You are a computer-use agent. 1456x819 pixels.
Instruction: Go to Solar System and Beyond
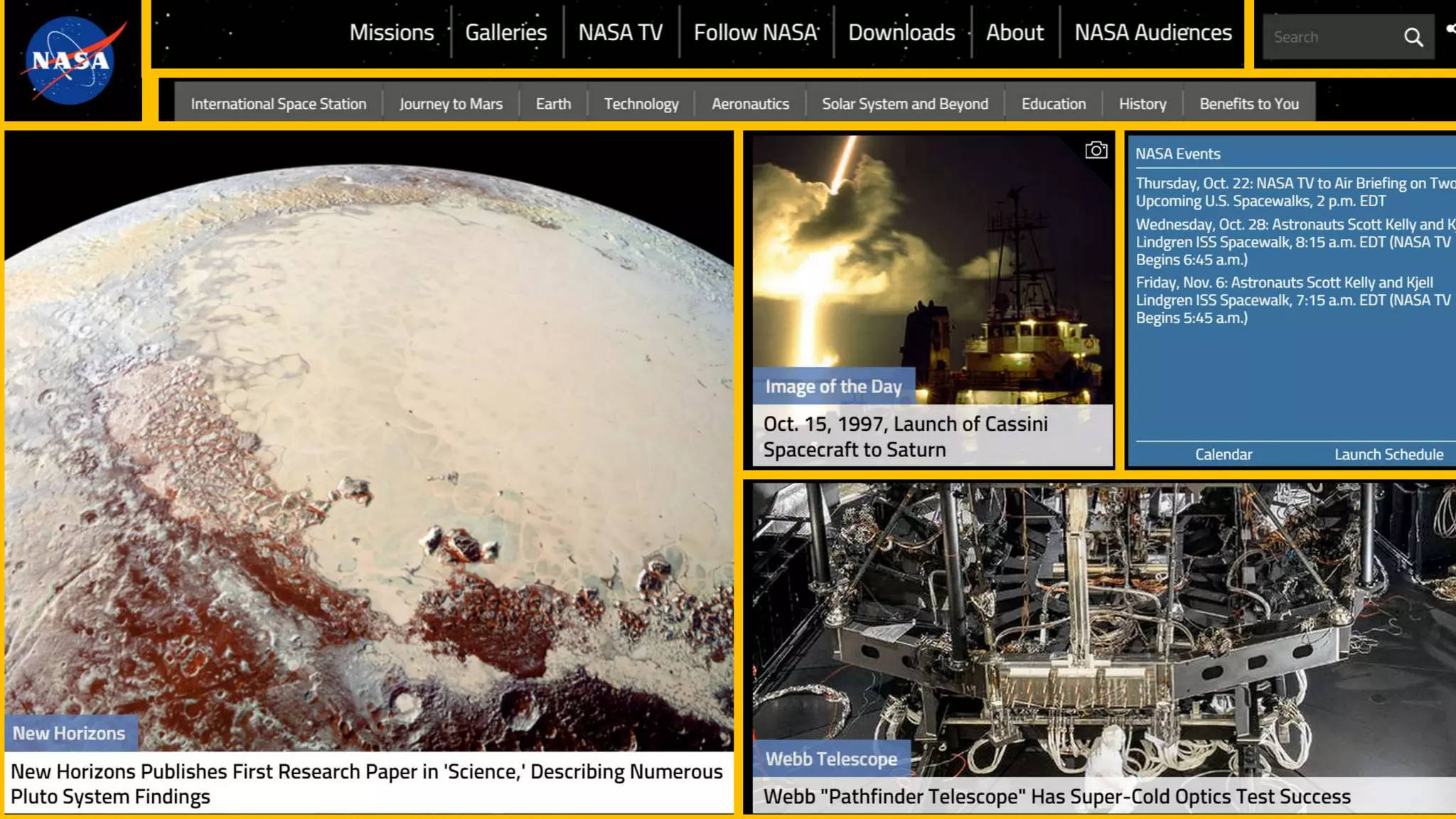click(x=904, y=104)
